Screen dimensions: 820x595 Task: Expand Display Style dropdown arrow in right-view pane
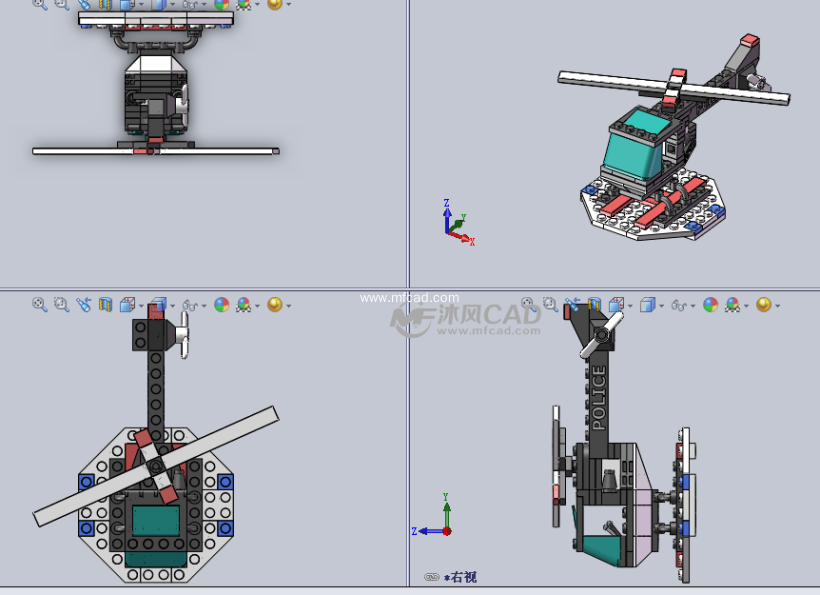point(662,306)
